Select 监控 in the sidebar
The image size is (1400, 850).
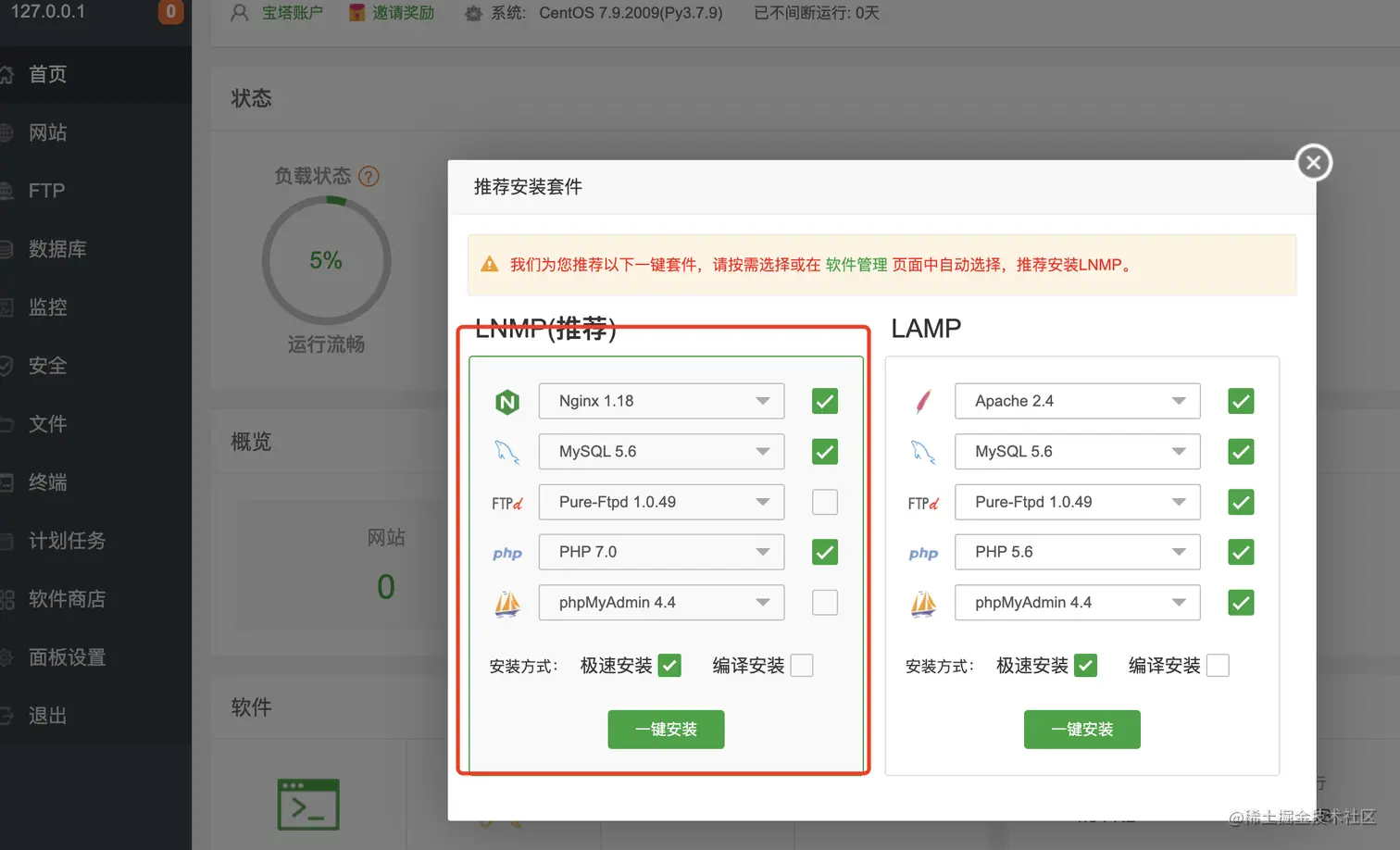pos(95,307)
